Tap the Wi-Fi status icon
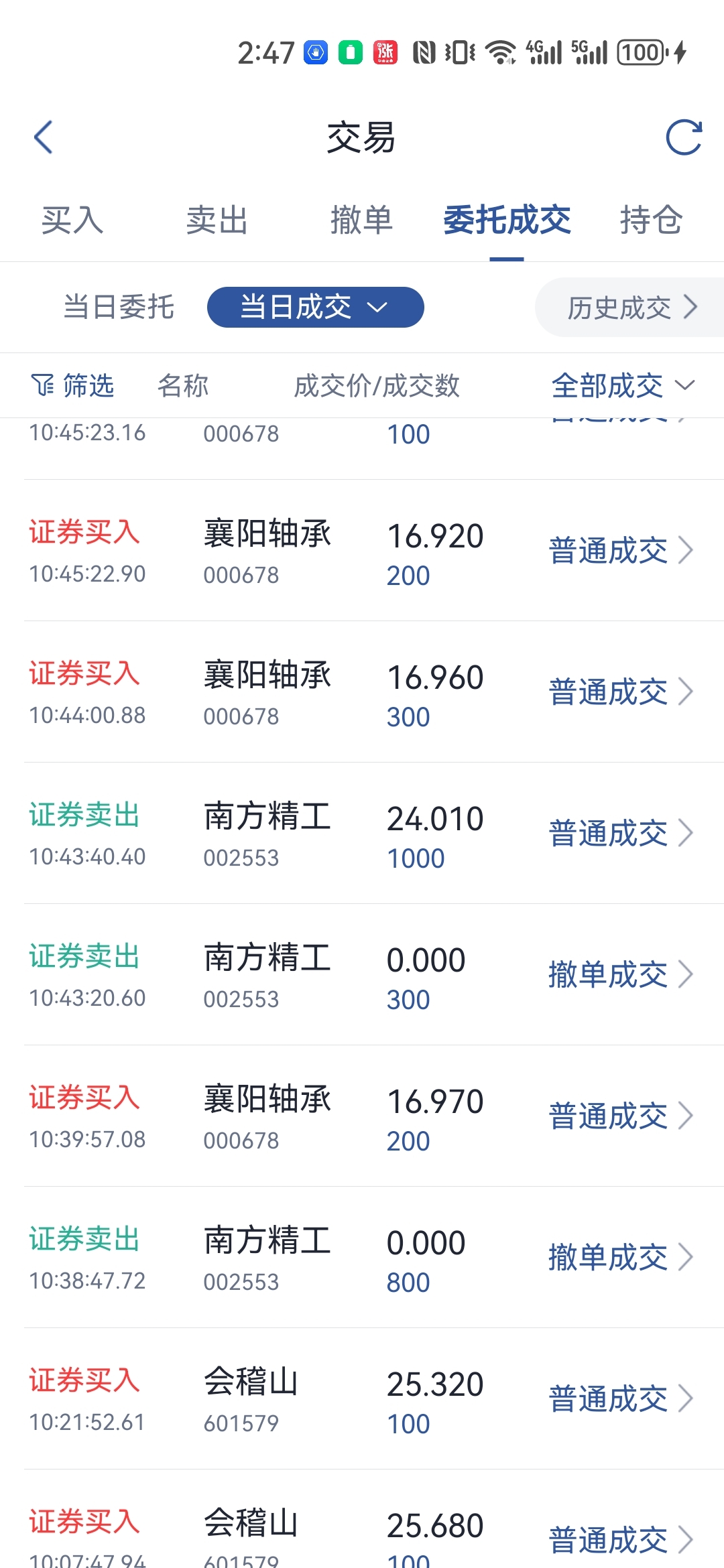Image resolution: width=724 pixels, height=1568 pixels. pos(501,52)
